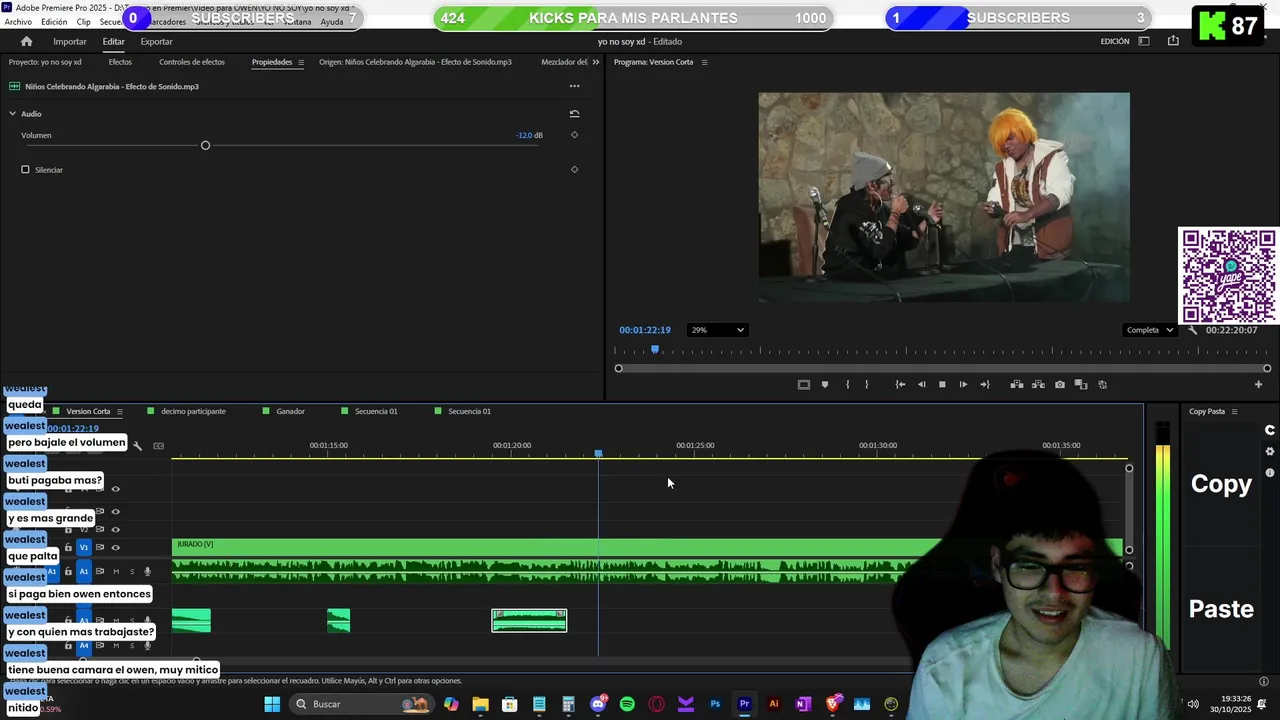Open comparison view icon
The height and width of the screenshot is (720, 1280).
tap(1081, 384)
